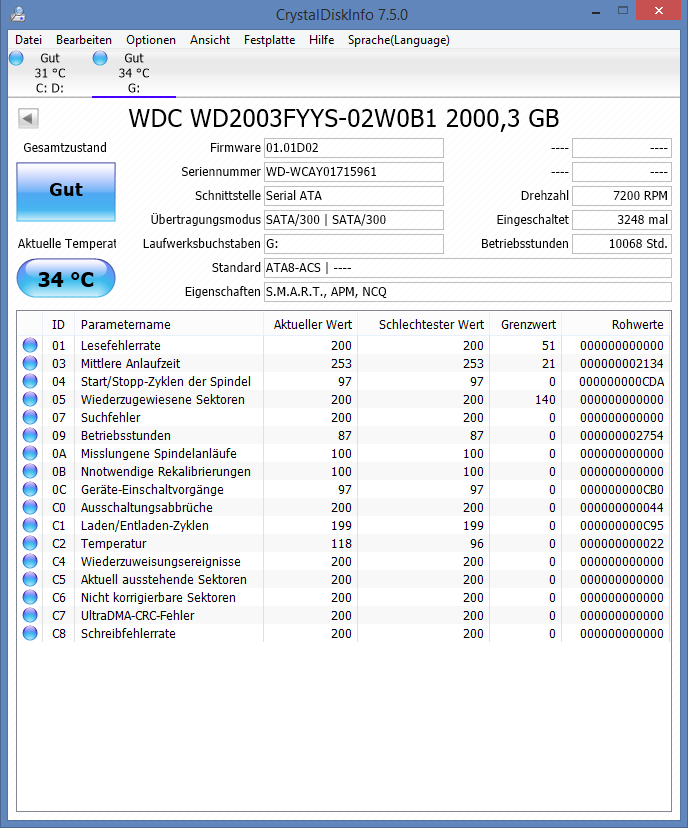
Task: Click raw value 000000000C95
Action: (x=621, y=525)
